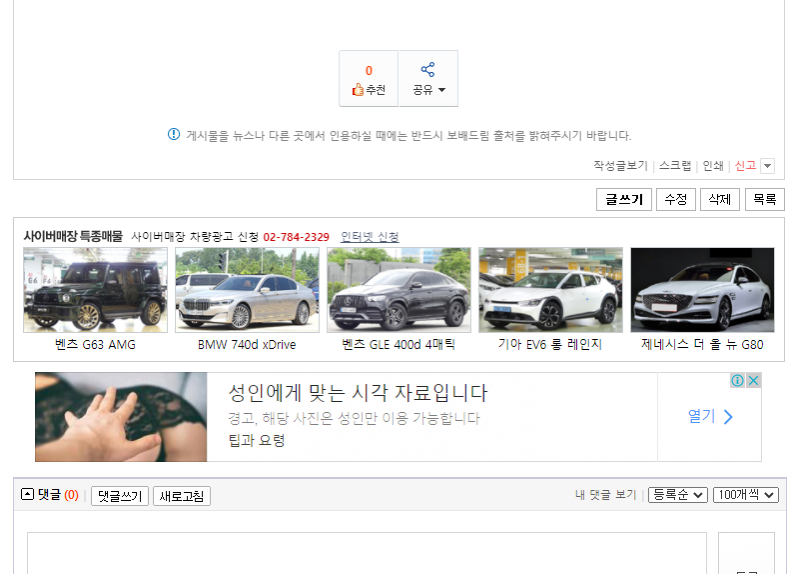The height and width of the screenshot is (574, 800).
Task: Click the 02-784-2329 phone number
Action: click(296, 237)
